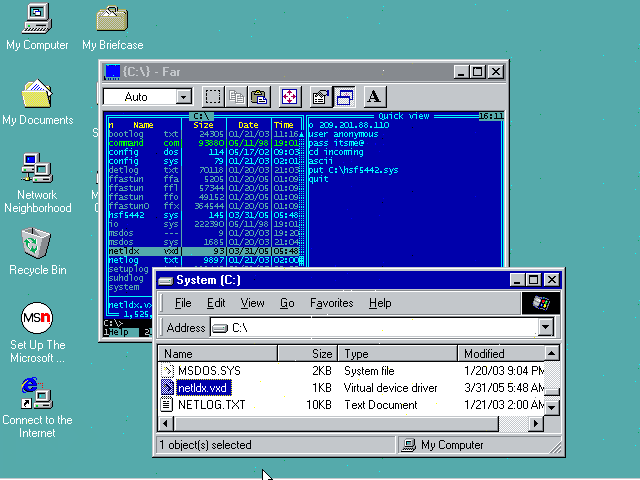This screenshot has height=480, width=640.
Task: Click 'put C:\hsf5442.sys' line in Quick view
Action: click(x=353, y=170)
